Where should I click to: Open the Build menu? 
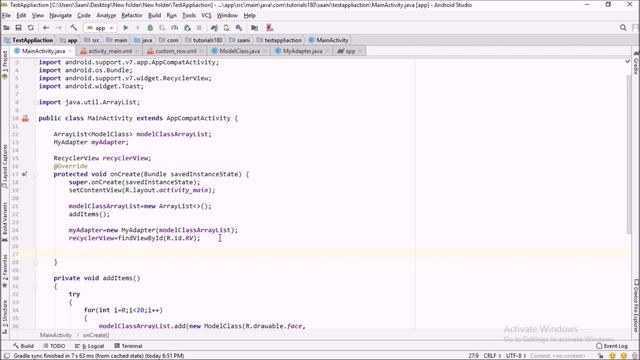(154, 15)
